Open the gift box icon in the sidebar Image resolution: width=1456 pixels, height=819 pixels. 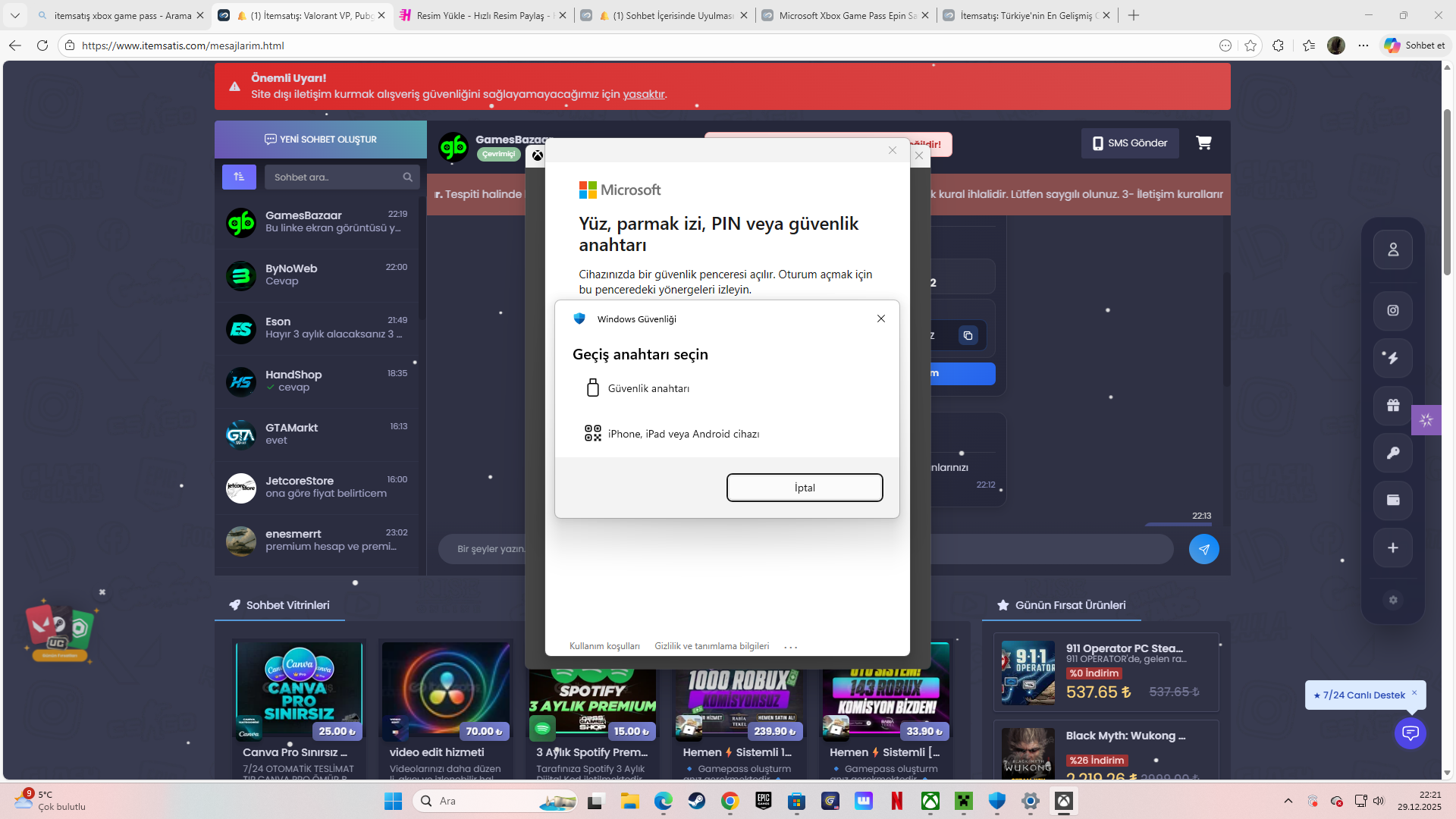(1393, 405)
